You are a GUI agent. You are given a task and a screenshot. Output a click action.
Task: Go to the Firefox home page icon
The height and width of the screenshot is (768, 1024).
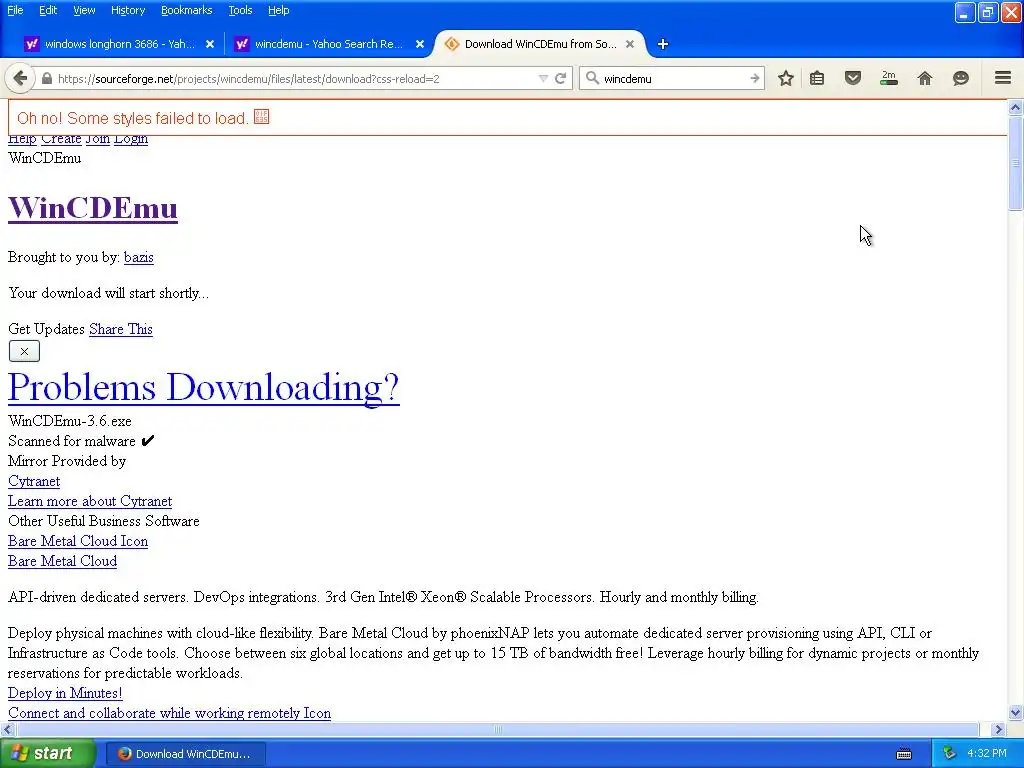925,78
